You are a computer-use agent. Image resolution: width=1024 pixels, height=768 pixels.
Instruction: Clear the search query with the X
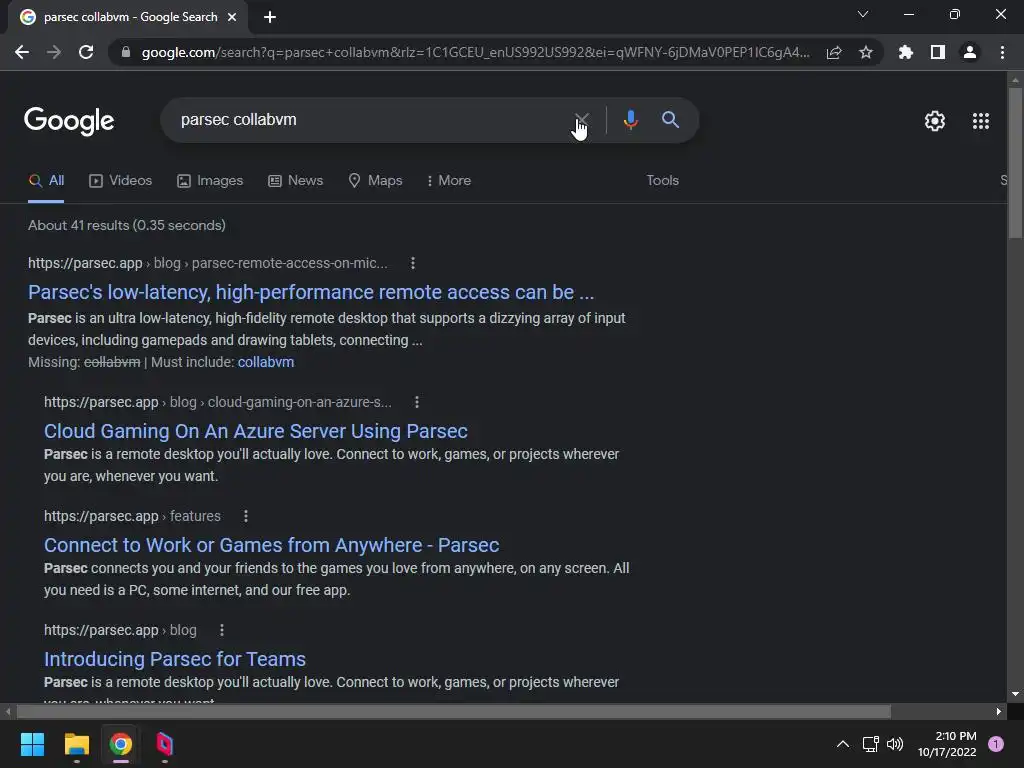(581, 120)
